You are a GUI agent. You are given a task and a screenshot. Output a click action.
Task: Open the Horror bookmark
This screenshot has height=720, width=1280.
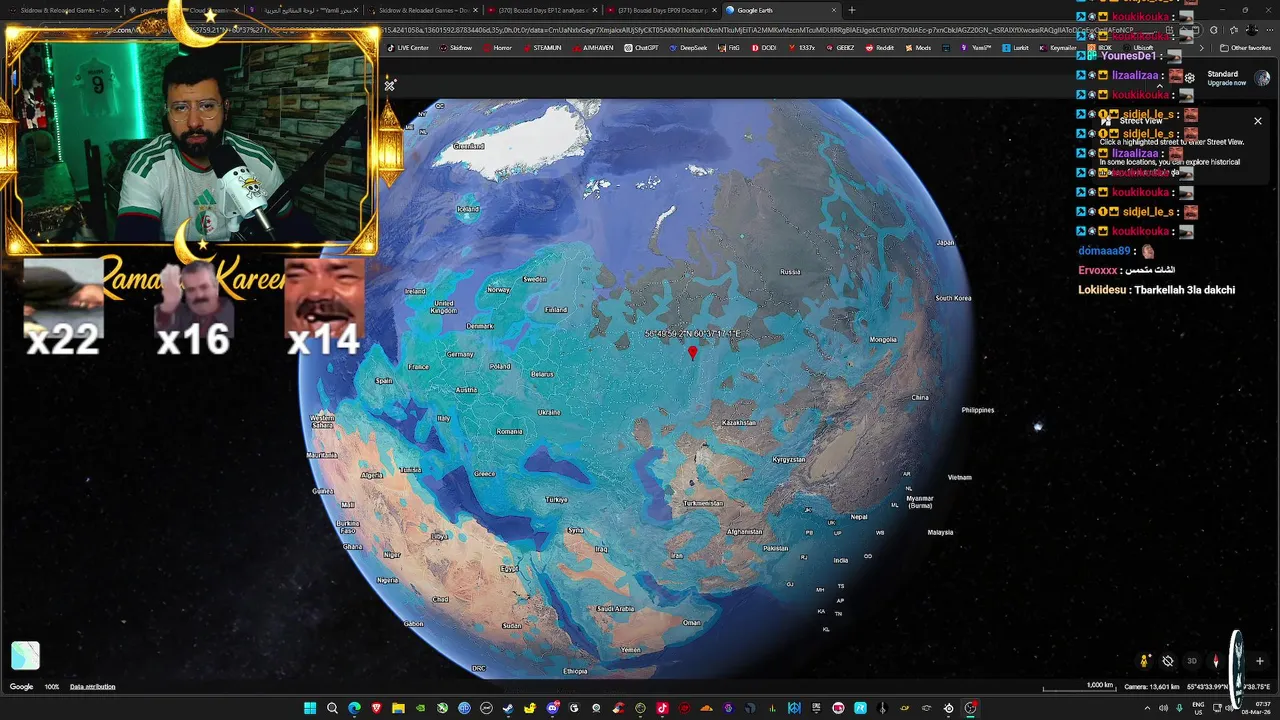(x=498, y=48)
